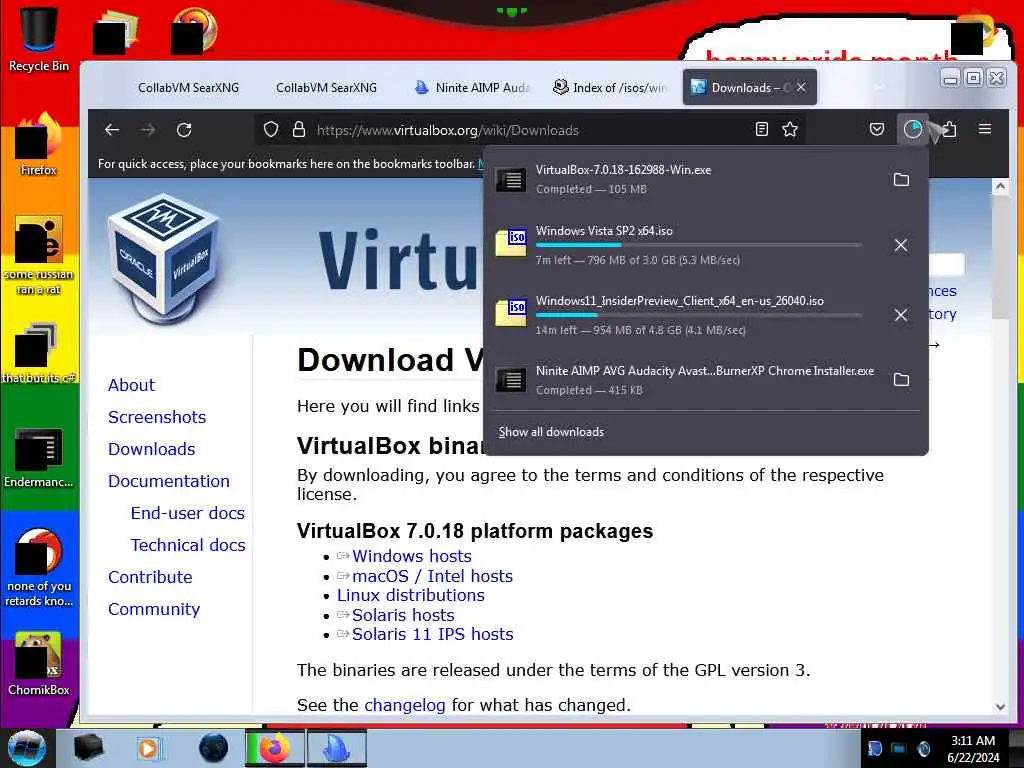Open End-user docs link
1024x768 pixels.
pyautogui.click(x=187, y=513)
